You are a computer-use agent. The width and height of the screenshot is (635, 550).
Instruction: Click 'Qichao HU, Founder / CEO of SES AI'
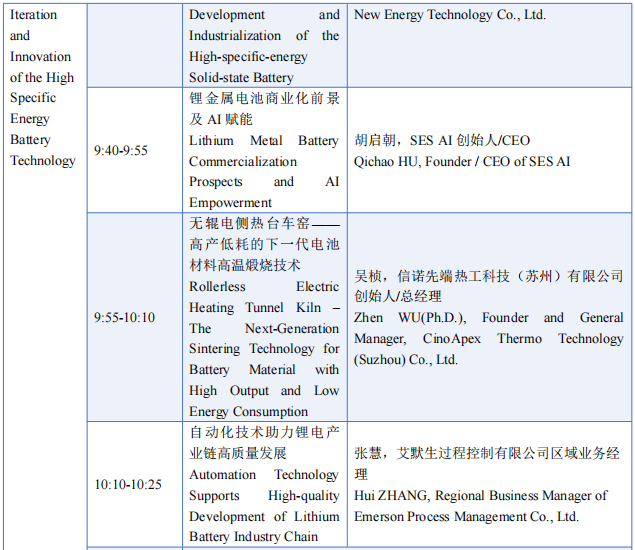[x=462, y=162]
